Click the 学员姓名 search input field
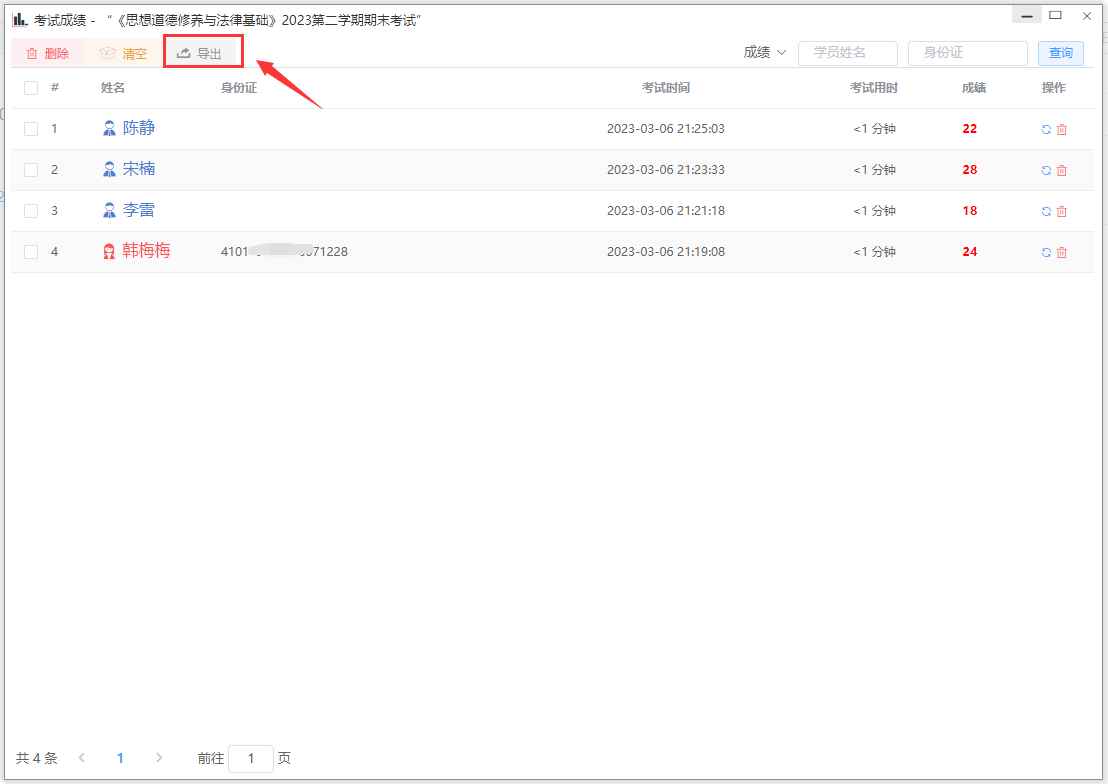 (x=847, y=53)
